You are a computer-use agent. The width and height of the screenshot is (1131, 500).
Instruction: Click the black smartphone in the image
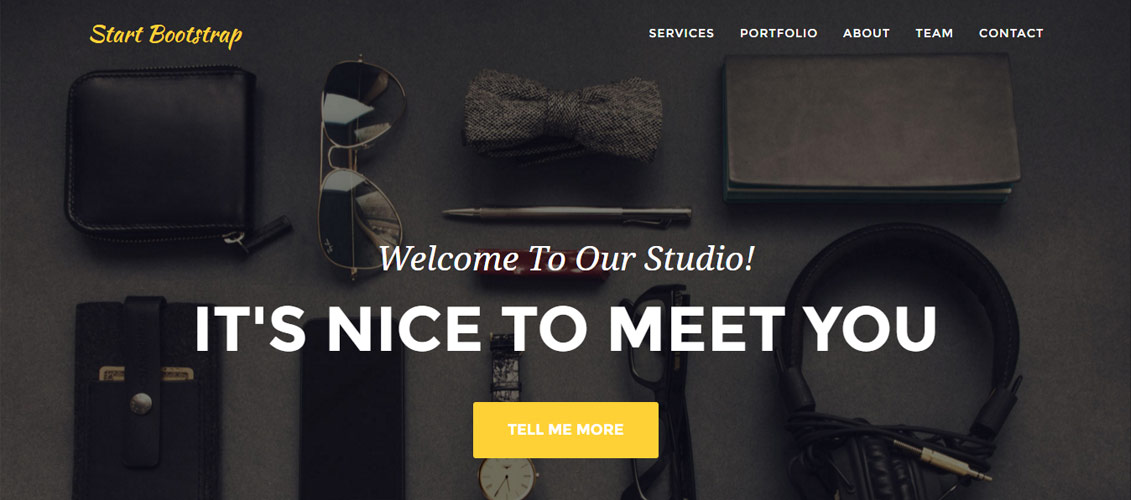click(352, 420)
